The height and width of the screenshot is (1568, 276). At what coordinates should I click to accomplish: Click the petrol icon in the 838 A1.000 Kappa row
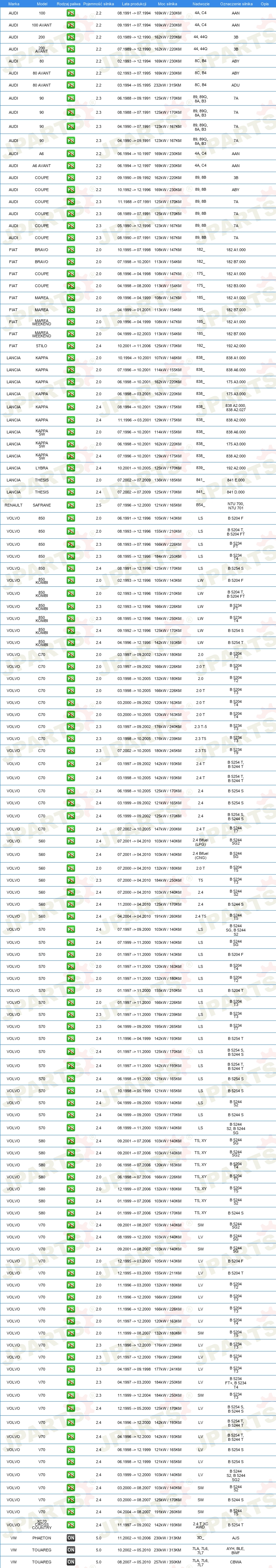(x=71, y=358)
